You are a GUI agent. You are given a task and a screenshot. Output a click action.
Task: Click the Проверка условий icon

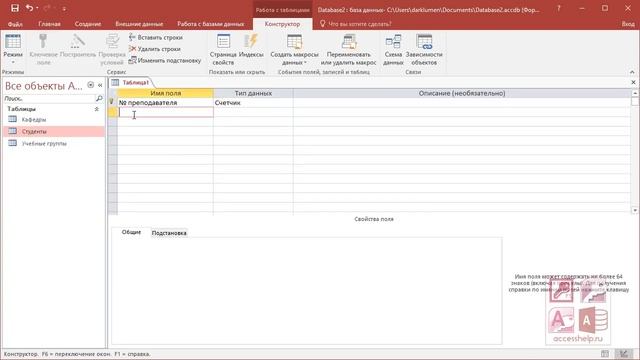[x=112, y=42]
